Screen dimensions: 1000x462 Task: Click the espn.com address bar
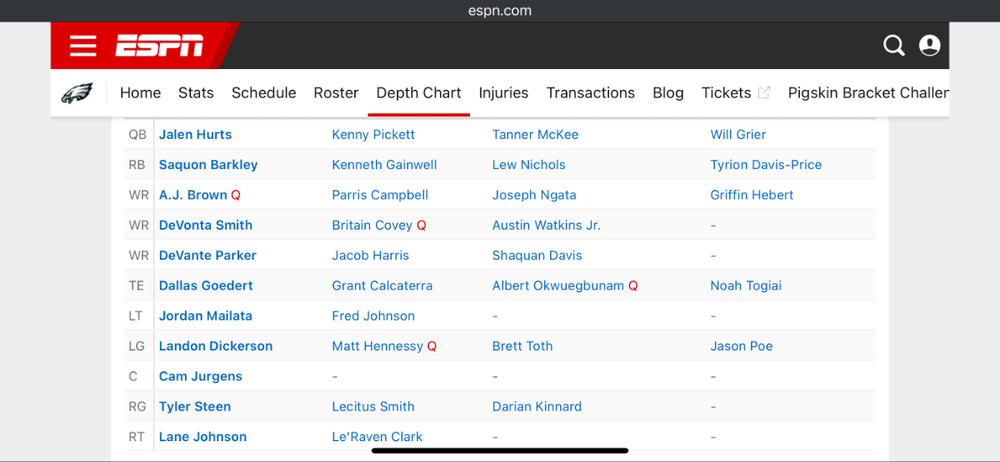(x=500, y=11)
